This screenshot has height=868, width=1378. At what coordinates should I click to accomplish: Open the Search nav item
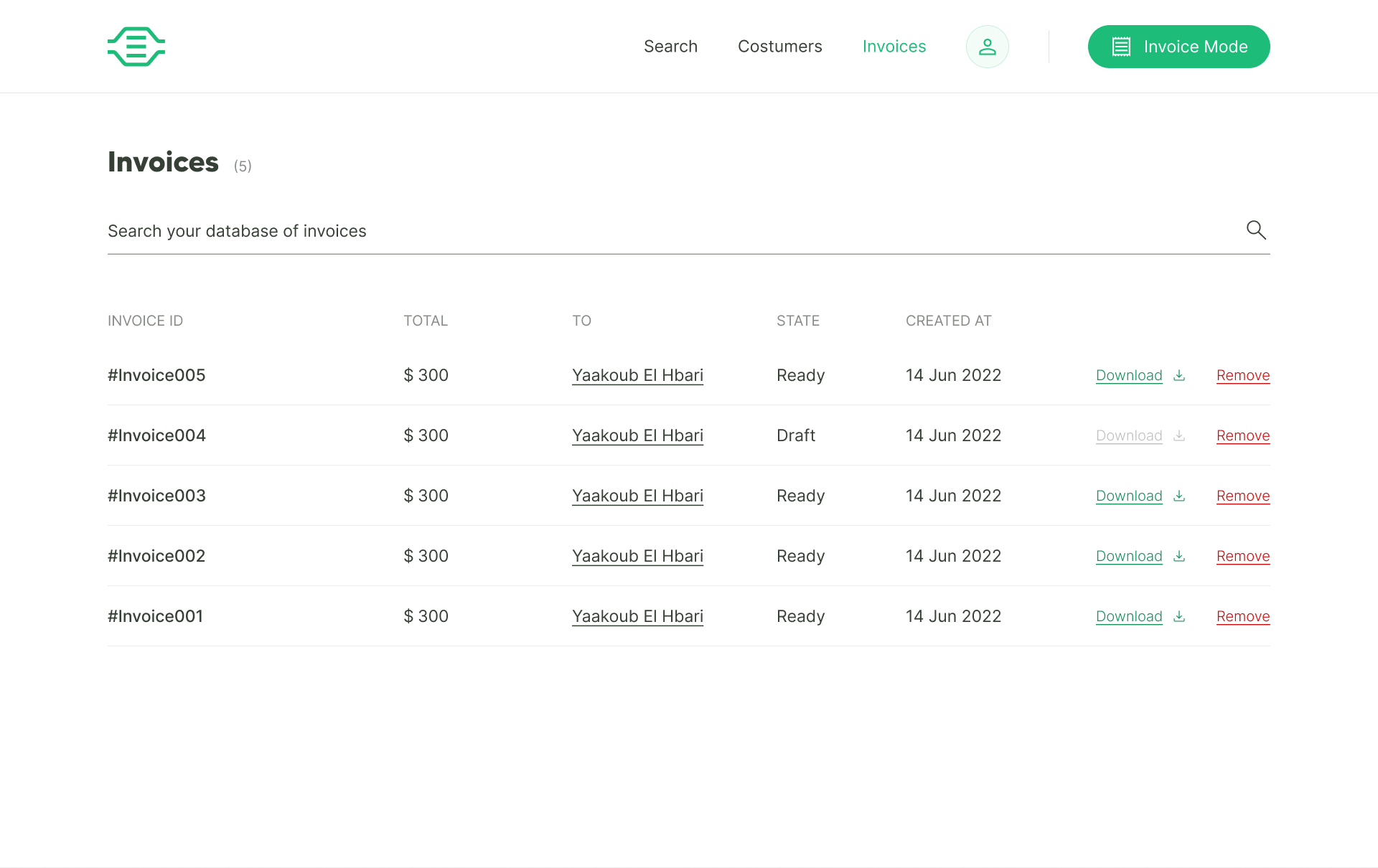point(670,47)
